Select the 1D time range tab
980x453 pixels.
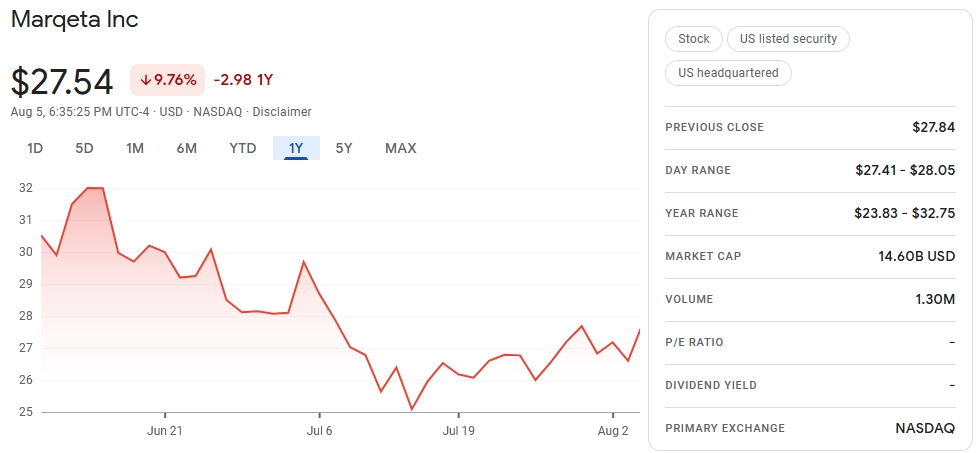(x=35, y=148)
